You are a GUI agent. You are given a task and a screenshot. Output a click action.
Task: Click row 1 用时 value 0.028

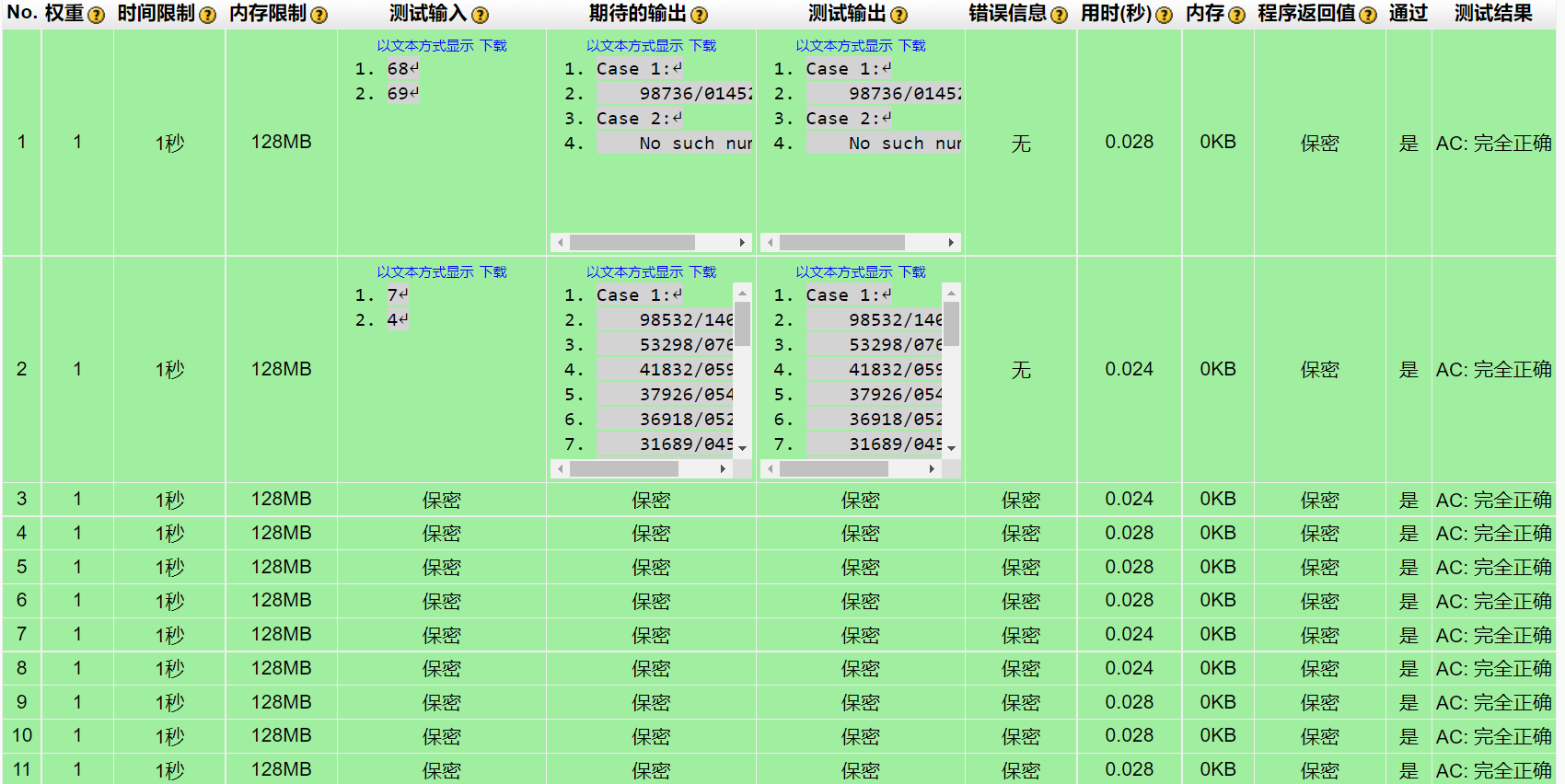[1130, 142]
